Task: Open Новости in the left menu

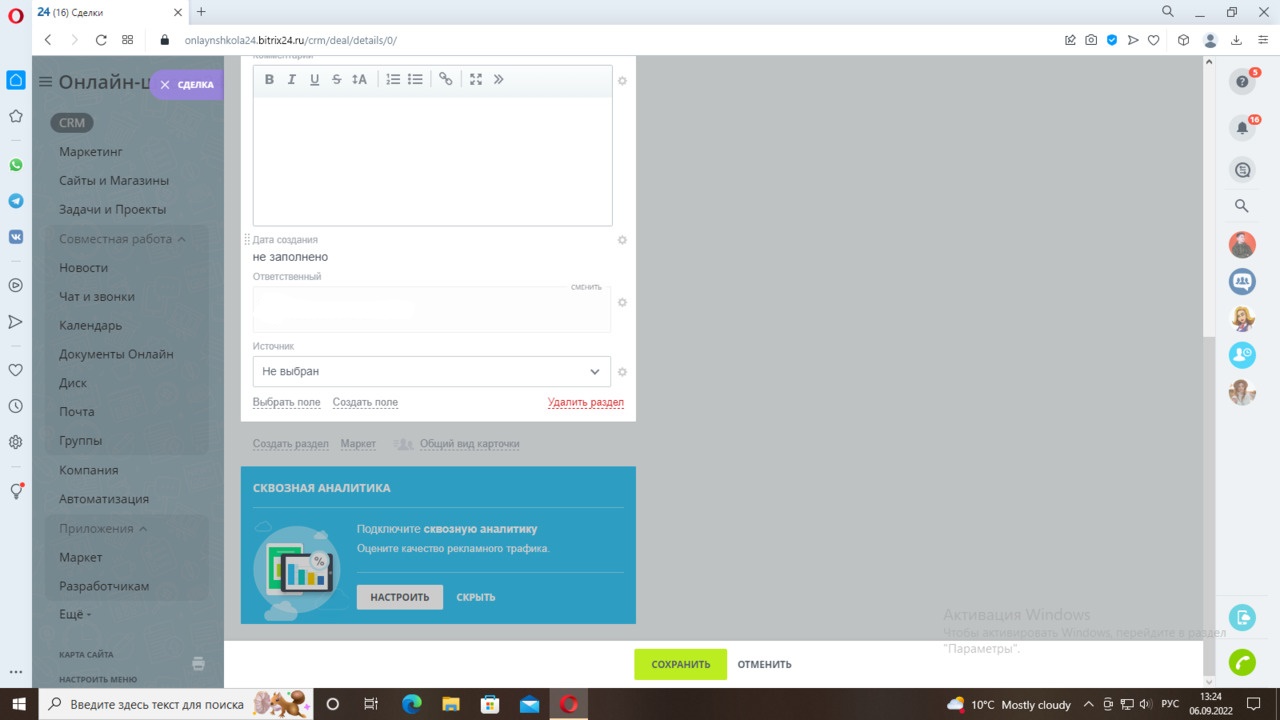Action: tap(84, 268)
